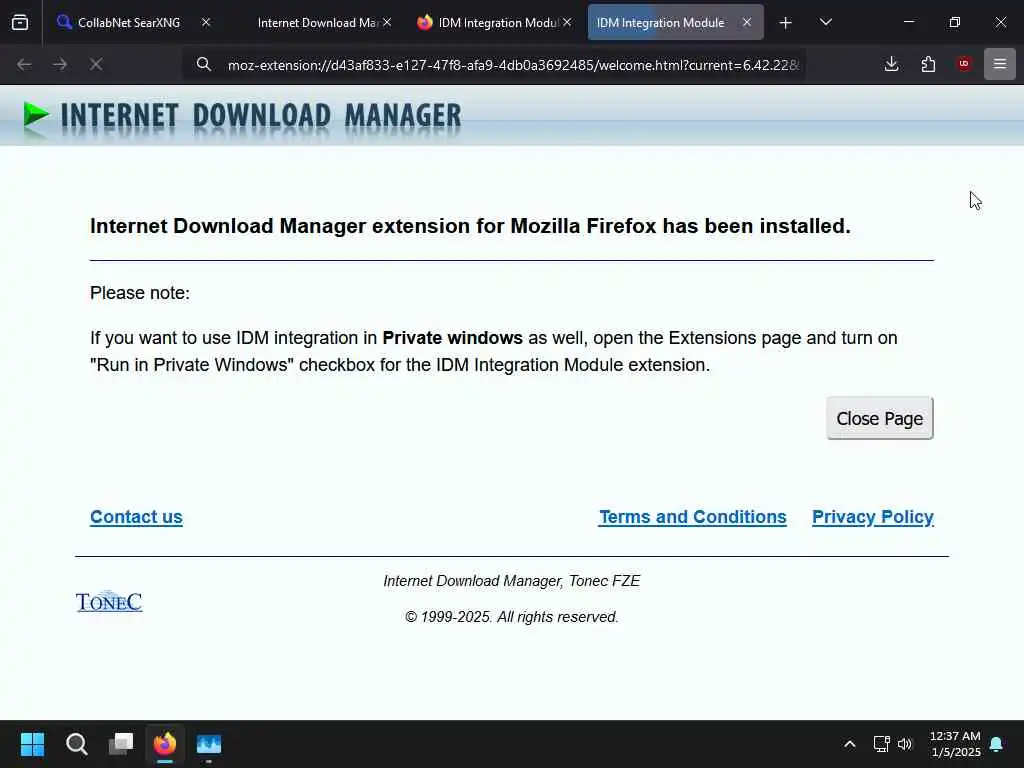Open Task View on the taskbar
1024x768 pixels.
(x=121, y=744)
